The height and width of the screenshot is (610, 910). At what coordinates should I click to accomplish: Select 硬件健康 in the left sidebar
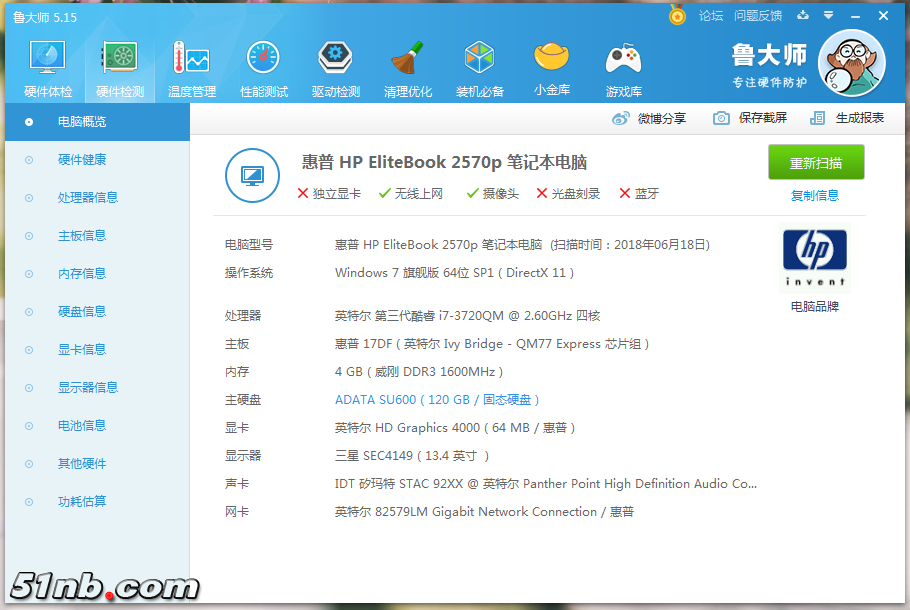click(x=81, y=160)
